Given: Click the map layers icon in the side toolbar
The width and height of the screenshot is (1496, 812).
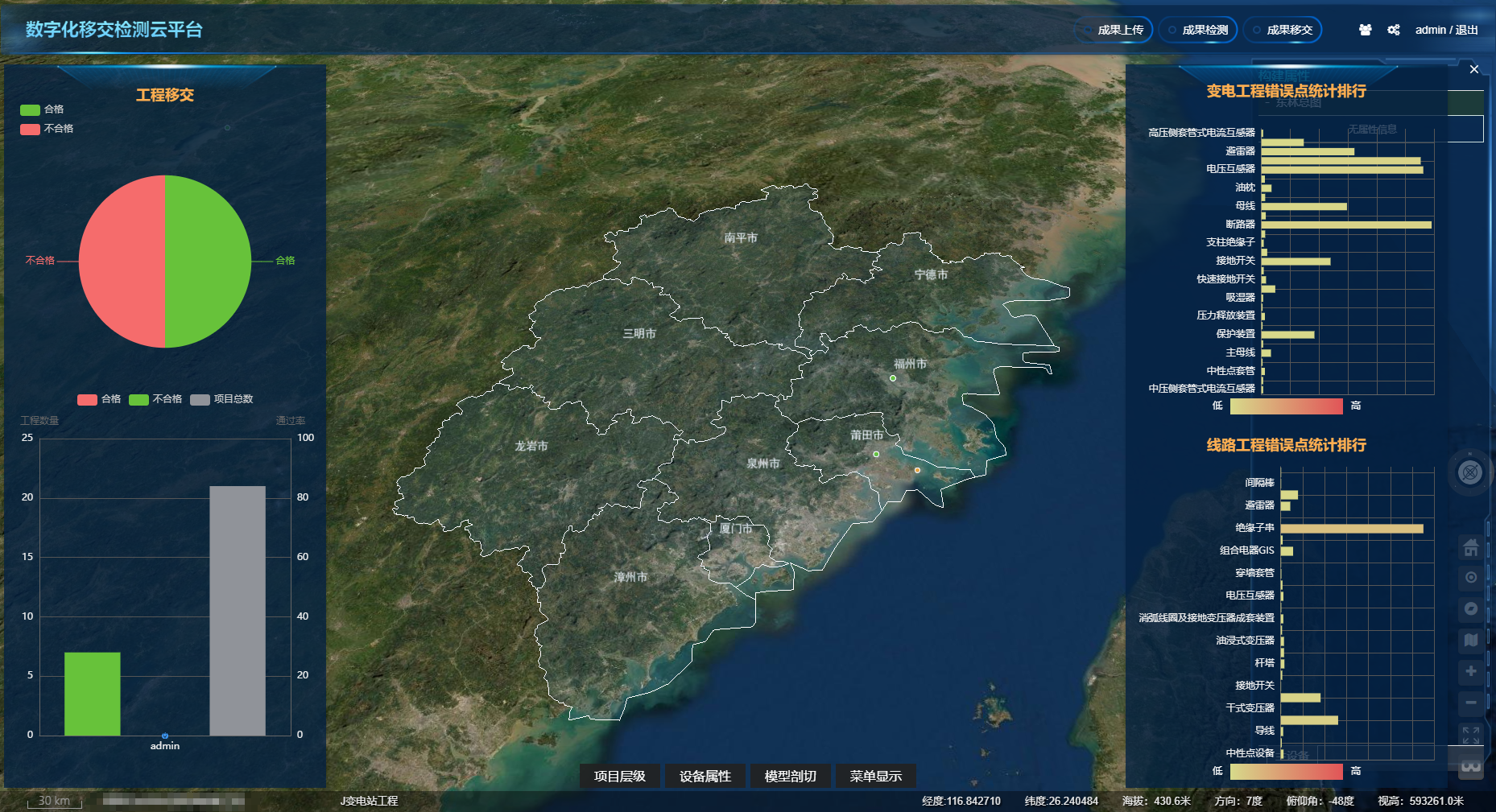Looking at the screenshot, I should tap(1470, 641).
